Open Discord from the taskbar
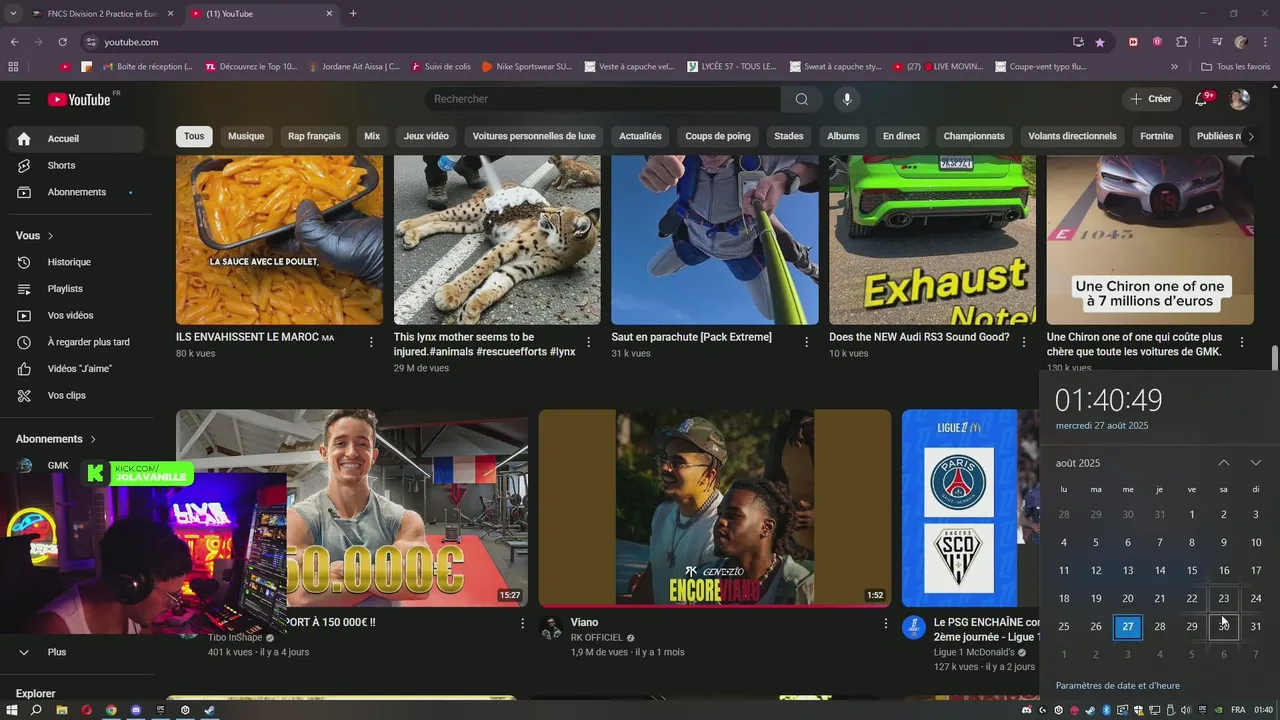The image size is (1280, 720). point(135,710)
